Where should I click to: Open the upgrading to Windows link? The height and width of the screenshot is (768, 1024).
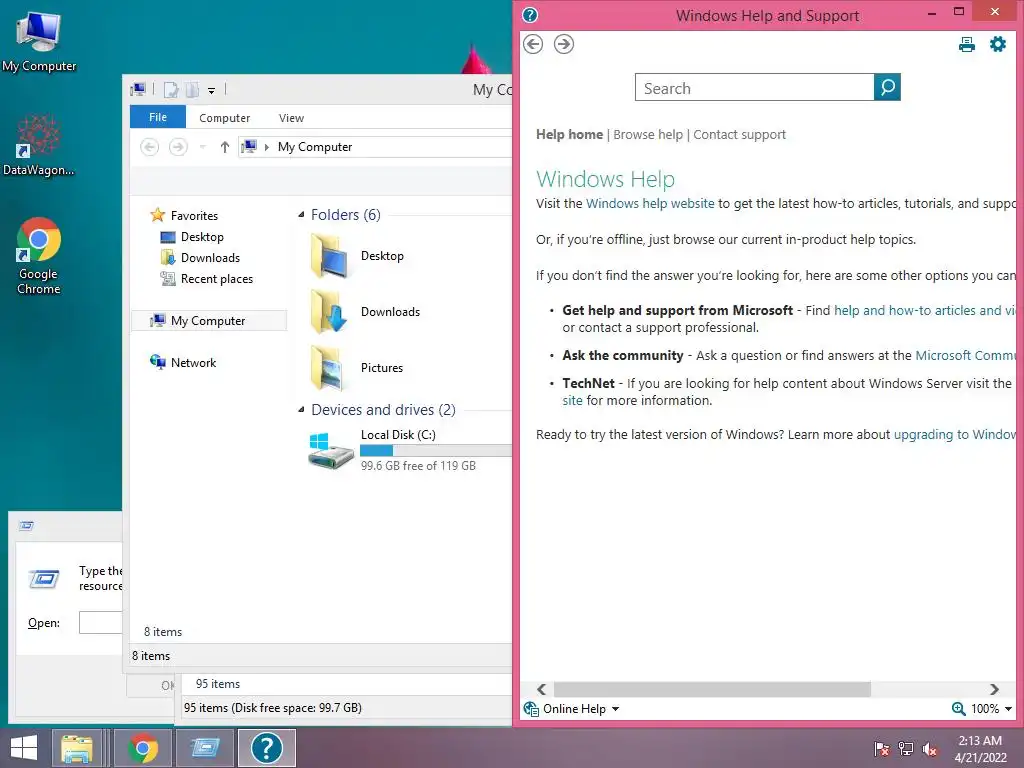(x=954, y=434)
